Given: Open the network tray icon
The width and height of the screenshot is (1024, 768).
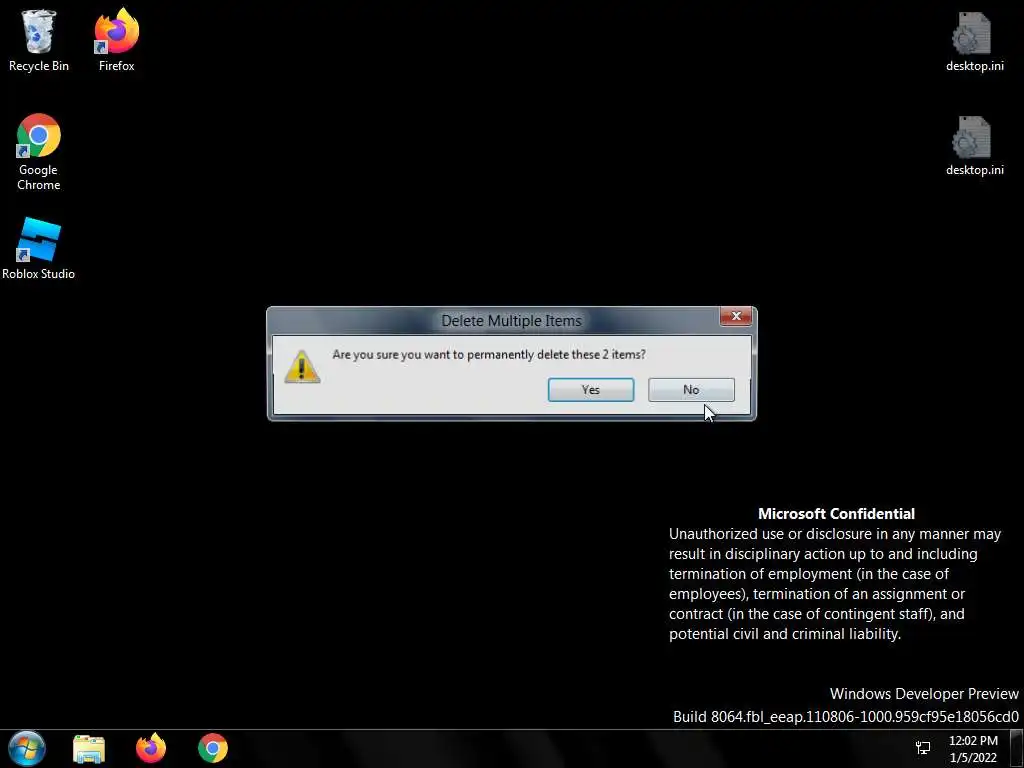Looking at the screenshot, I should pyautogui.click(x=923, y=748).
